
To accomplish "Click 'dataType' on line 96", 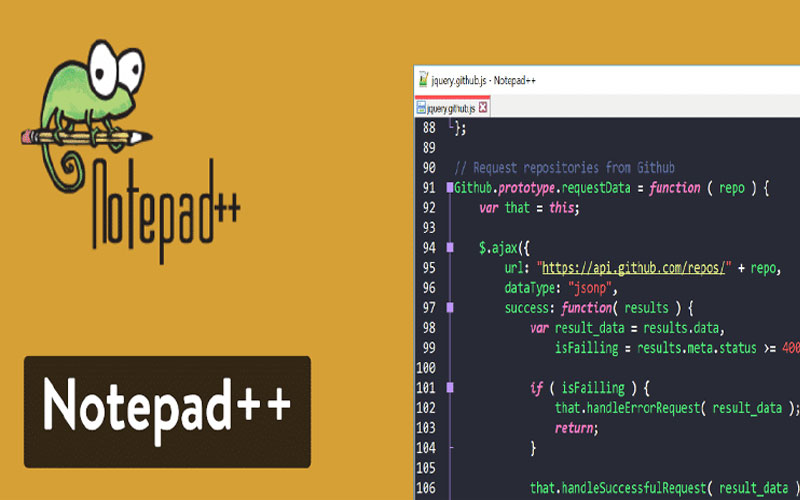I will pyautogui.click(x=531, y=289).
